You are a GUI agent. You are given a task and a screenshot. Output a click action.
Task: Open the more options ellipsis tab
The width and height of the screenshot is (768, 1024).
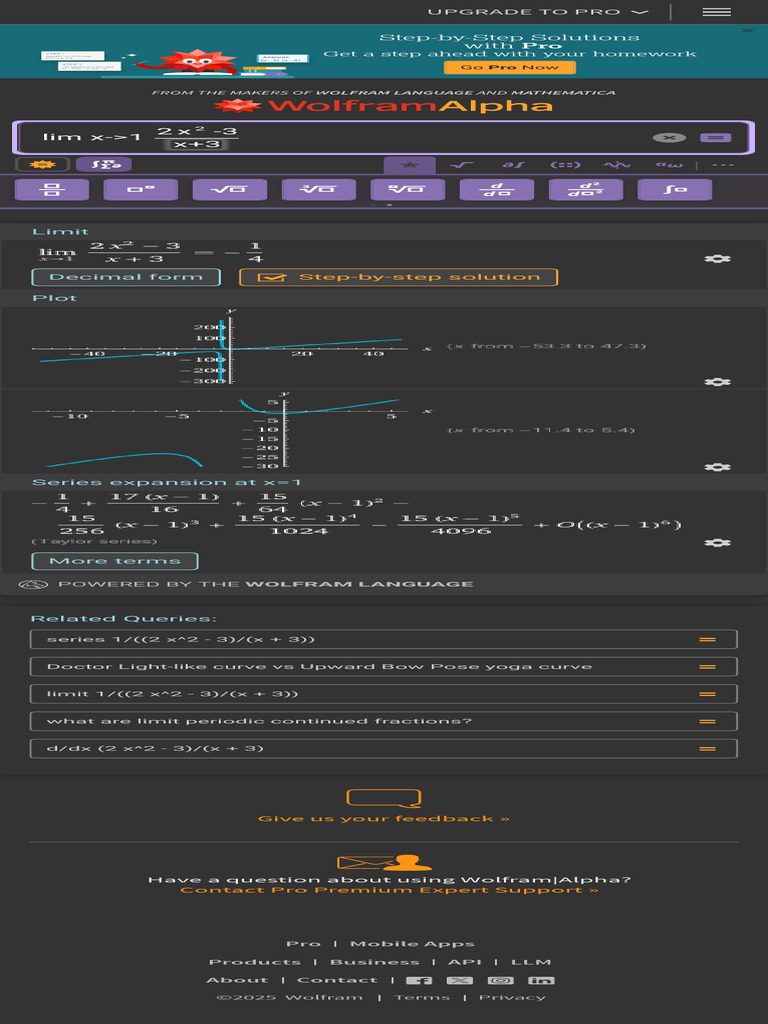(723, 165)
